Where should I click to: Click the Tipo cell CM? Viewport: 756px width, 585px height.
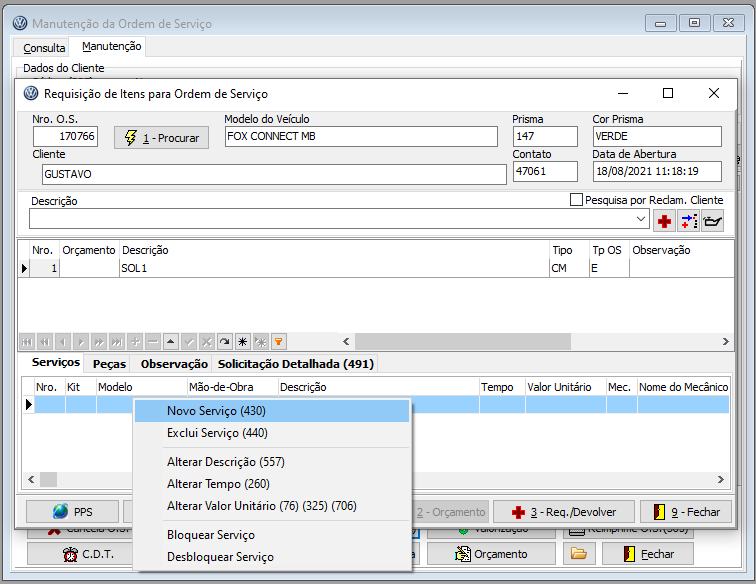(x=569, y=269)
